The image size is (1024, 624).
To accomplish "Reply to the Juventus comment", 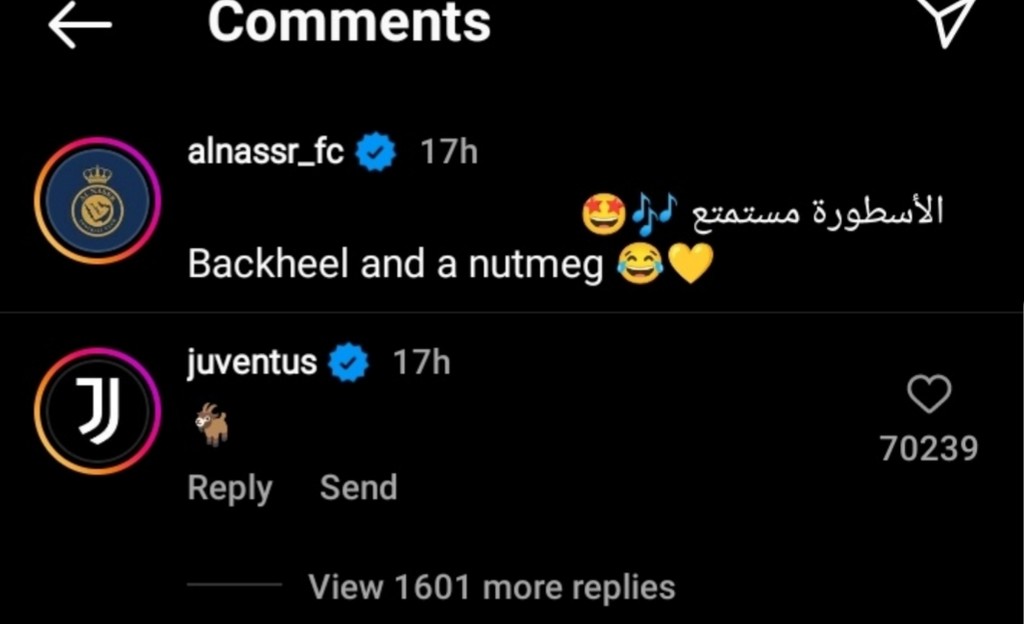I will tap(230, 488).
